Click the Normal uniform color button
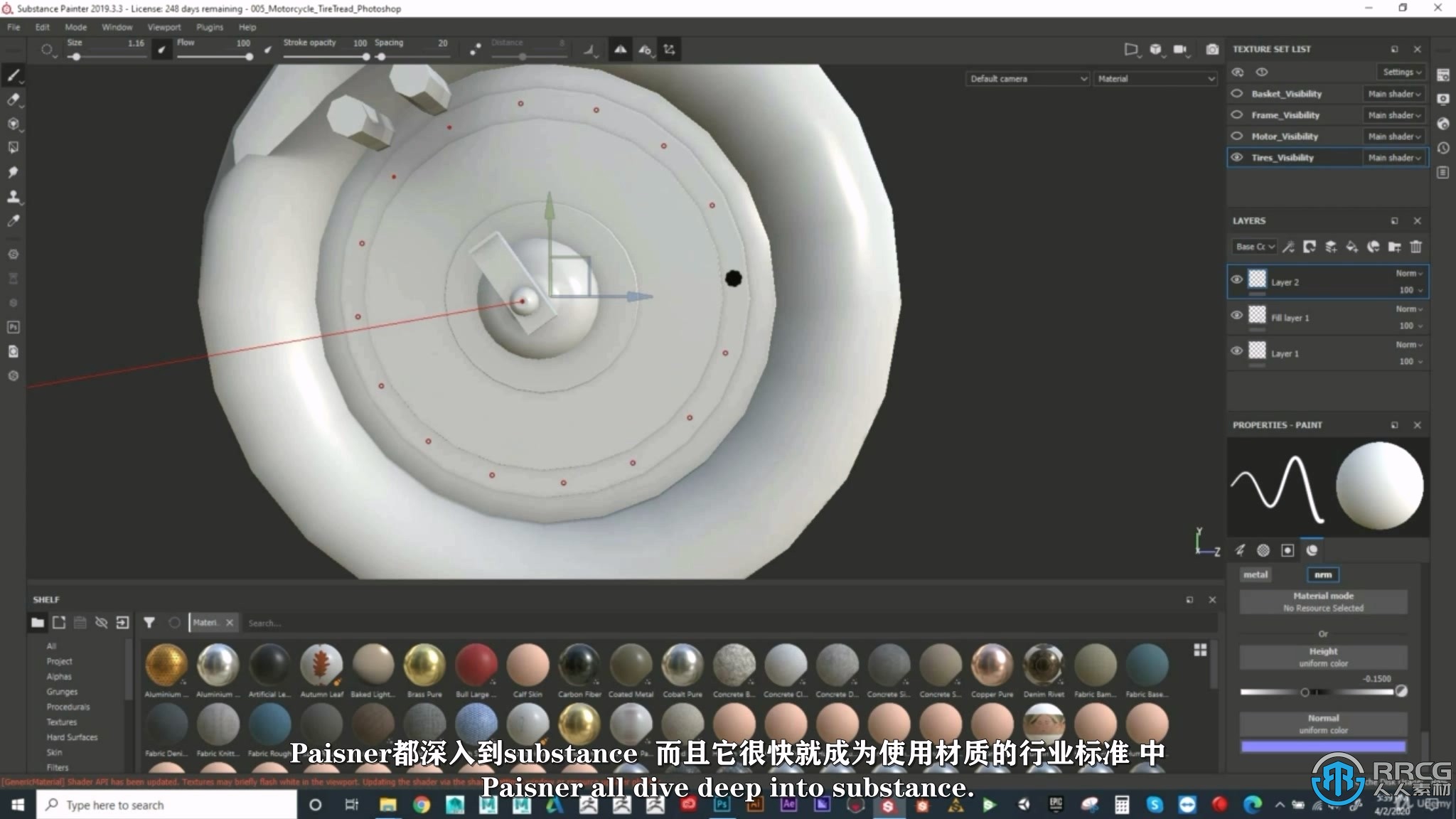1456x819 pixels. (1323, 724)
